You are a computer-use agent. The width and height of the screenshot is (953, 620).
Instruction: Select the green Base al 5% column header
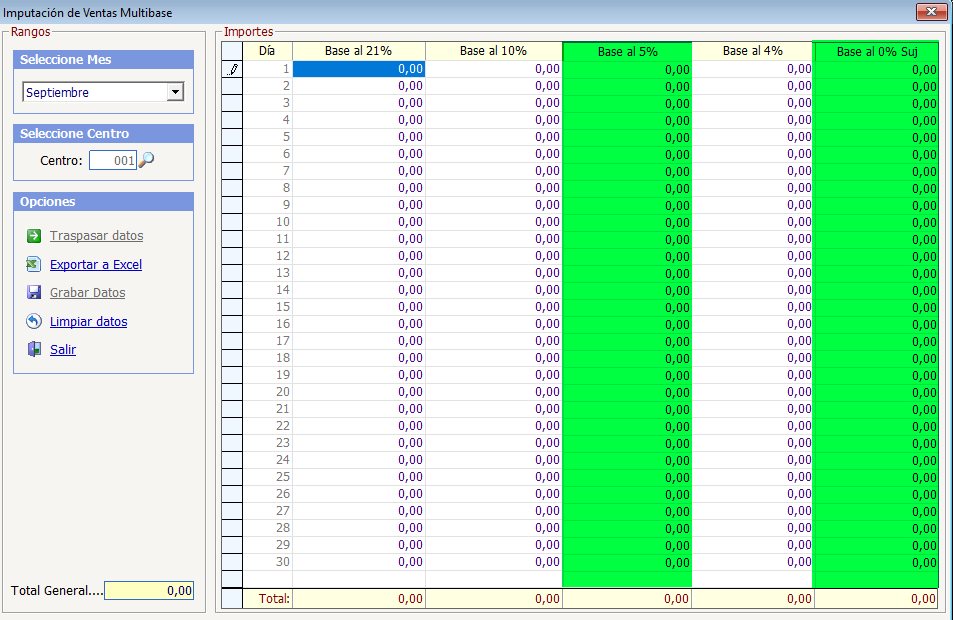tap(627, 51)
